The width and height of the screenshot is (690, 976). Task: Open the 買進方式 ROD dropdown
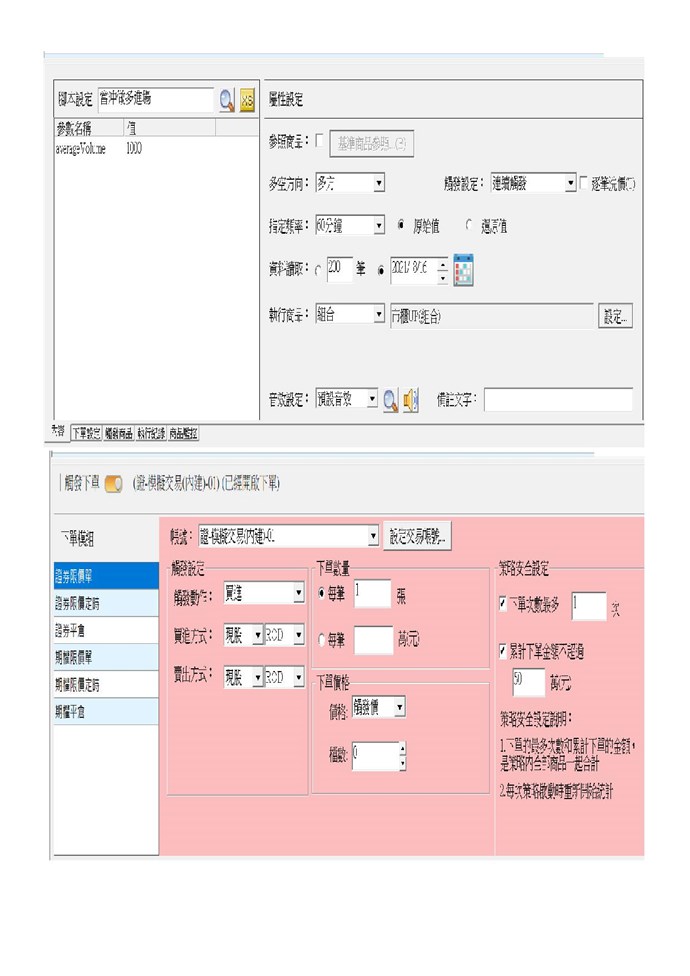pyautogui.click(x=284, y=635)
